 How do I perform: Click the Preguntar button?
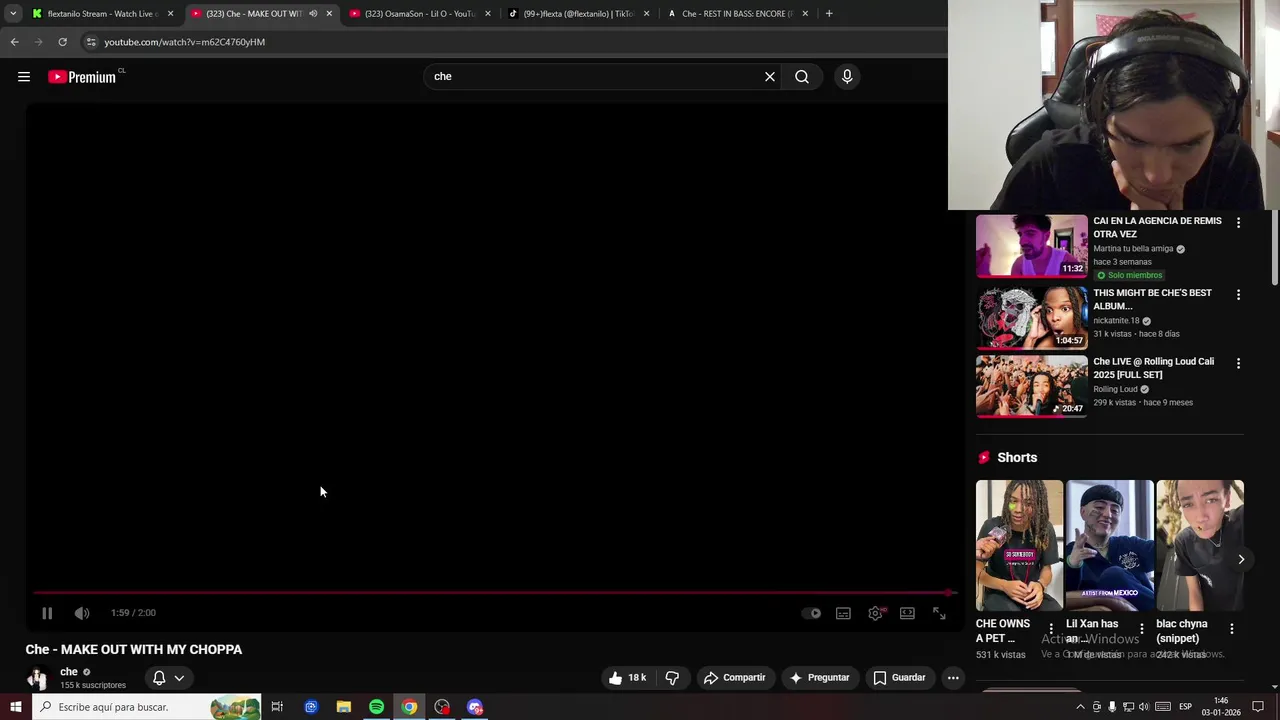tap(819, 678)
